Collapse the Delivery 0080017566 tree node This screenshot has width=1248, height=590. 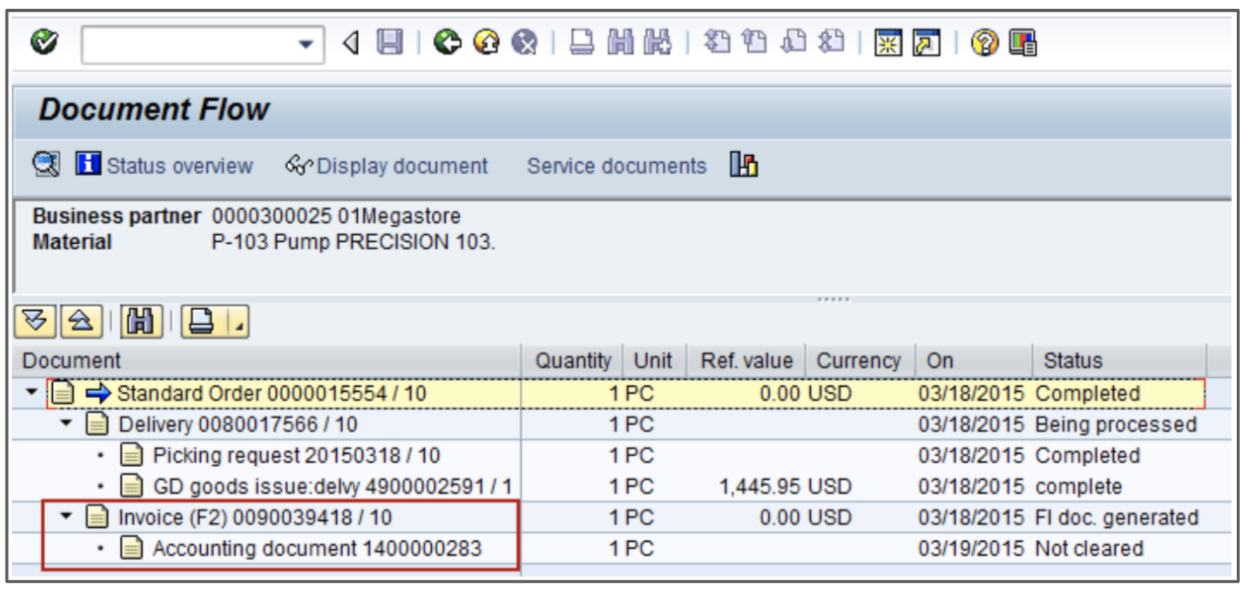tap(66, 425)
